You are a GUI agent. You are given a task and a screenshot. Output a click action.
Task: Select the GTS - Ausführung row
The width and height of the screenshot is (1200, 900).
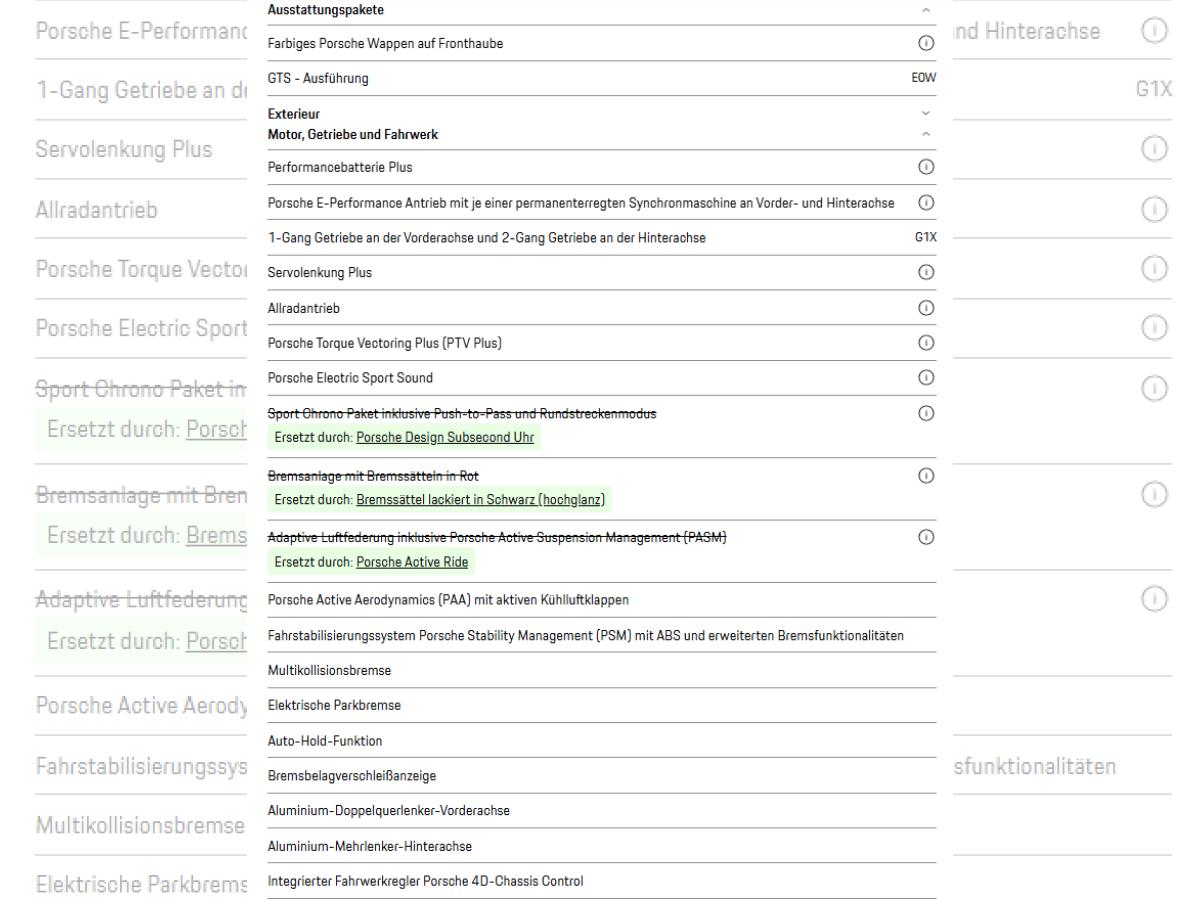click(602, 79)
